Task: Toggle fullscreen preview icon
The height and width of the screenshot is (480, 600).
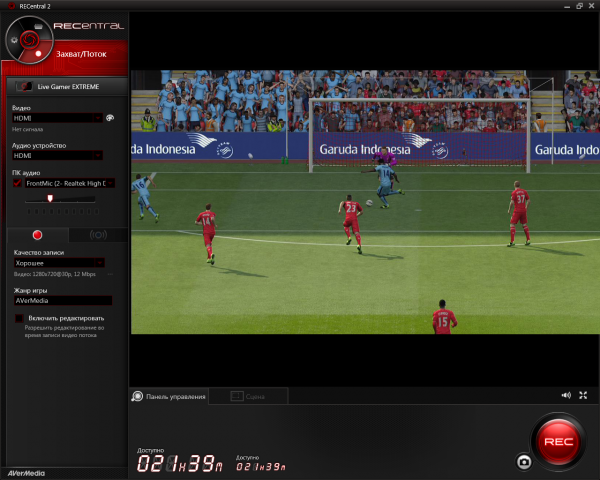Action: [x=583, y=395]
